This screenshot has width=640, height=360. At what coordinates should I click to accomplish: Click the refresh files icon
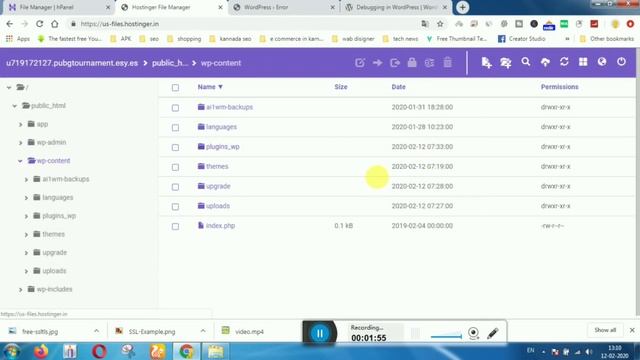pyautogui.click(x=564, y=62)
